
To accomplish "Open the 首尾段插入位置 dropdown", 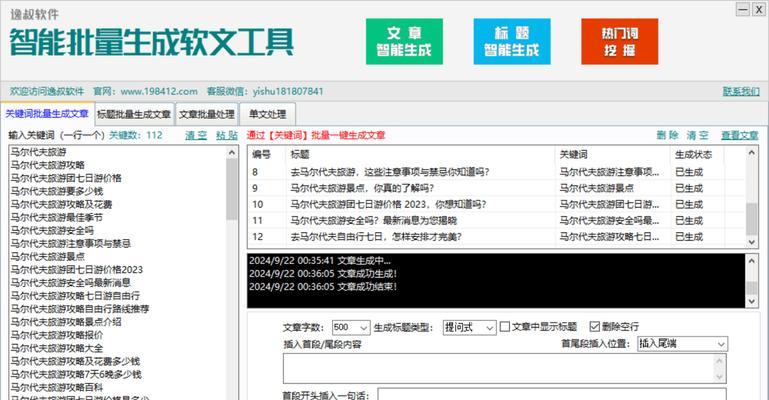I will pyautogui.click(x=682, y=344).
